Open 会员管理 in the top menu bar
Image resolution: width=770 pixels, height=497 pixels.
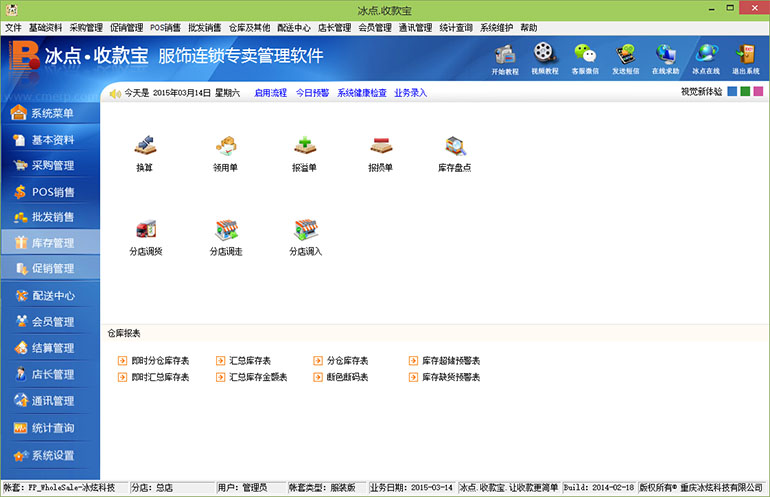pos(375,28)
